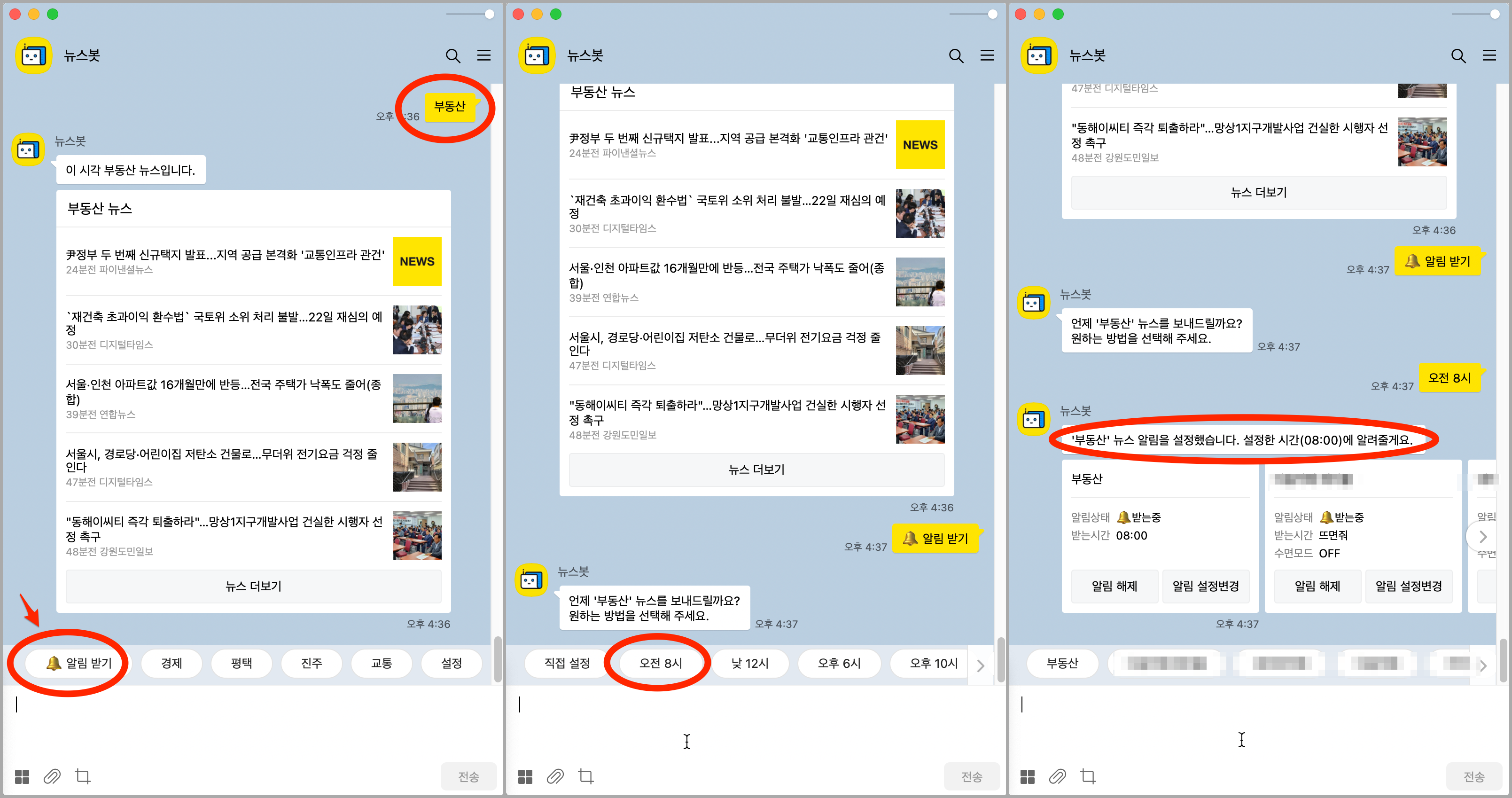Image resolution: width=1512 pixels, height=798 pixels.
Task: Click the search icon in the left chat window
Action: point(453,56)
